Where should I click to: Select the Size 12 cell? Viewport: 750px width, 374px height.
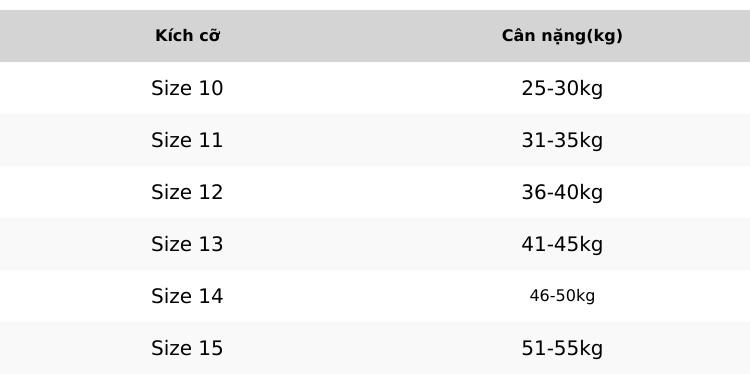point(187,192)
